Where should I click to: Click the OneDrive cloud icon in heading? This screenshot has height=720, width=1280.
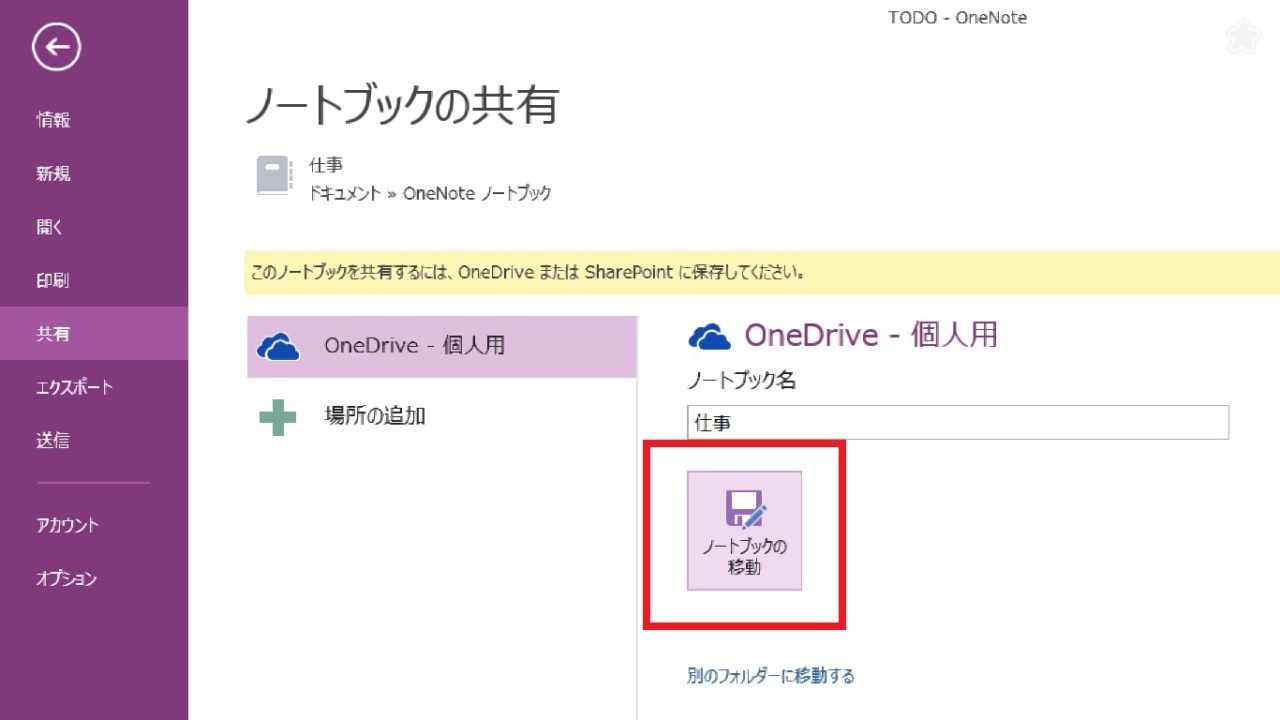[710, 336]
